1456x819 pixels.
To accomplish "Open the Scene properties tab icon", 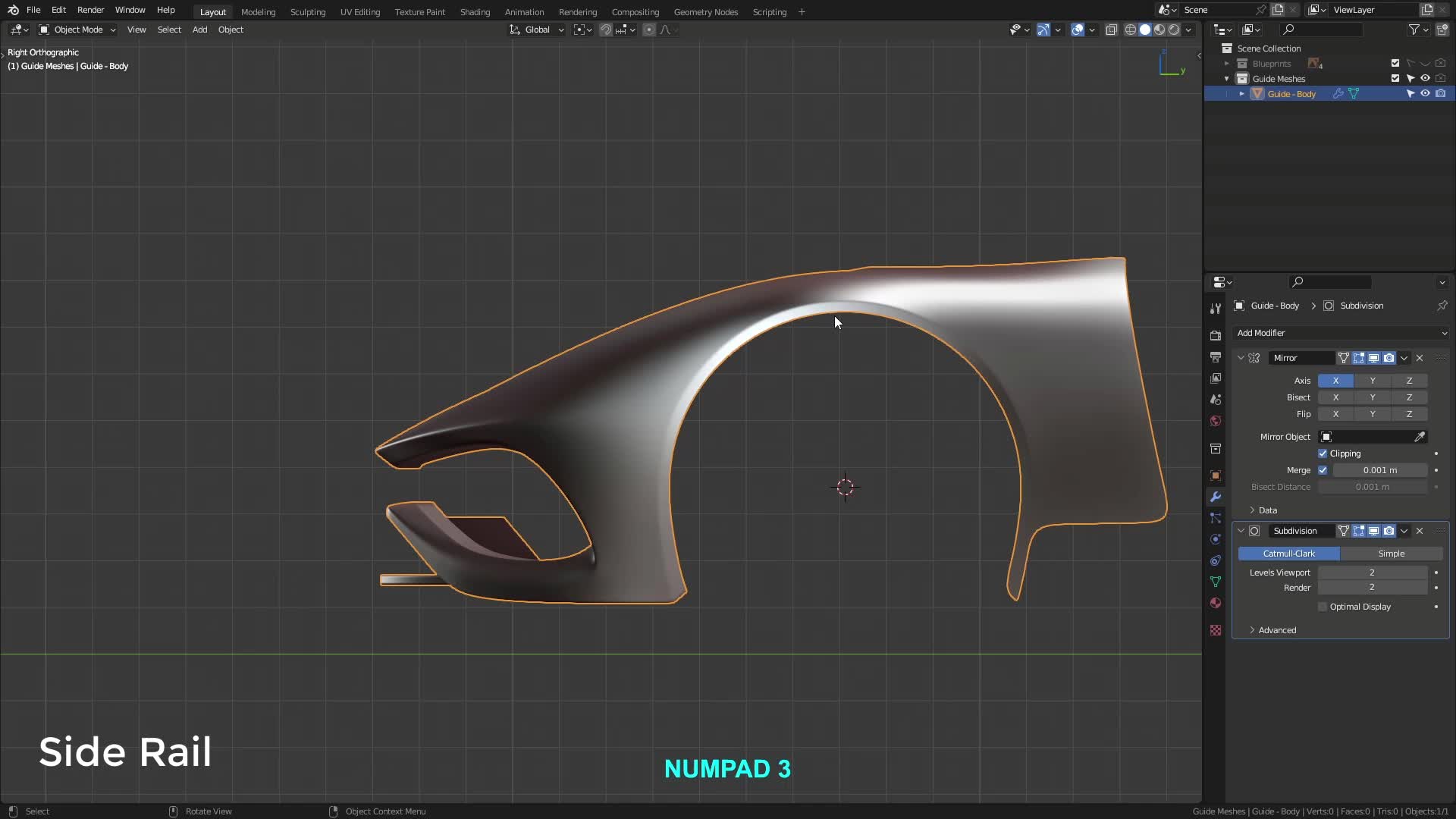I will point(1216,399).
